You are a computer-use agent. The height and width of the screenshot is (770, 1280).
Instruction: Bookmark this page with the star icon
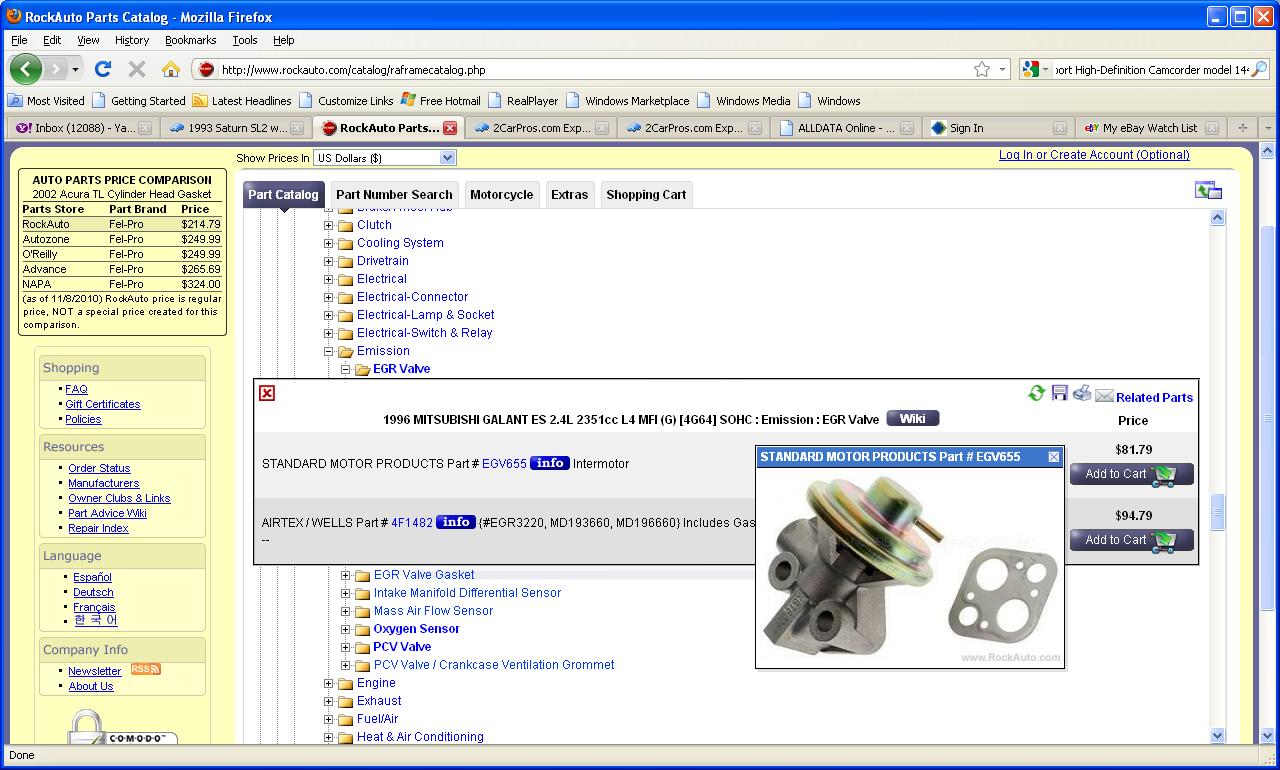982,69
